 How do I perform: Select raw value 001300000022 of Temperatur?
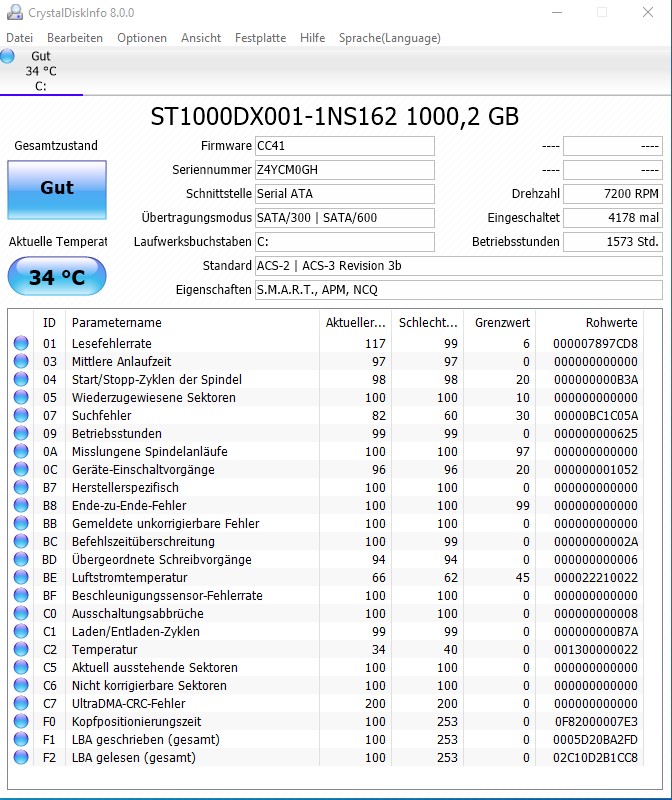click(595, 649)
